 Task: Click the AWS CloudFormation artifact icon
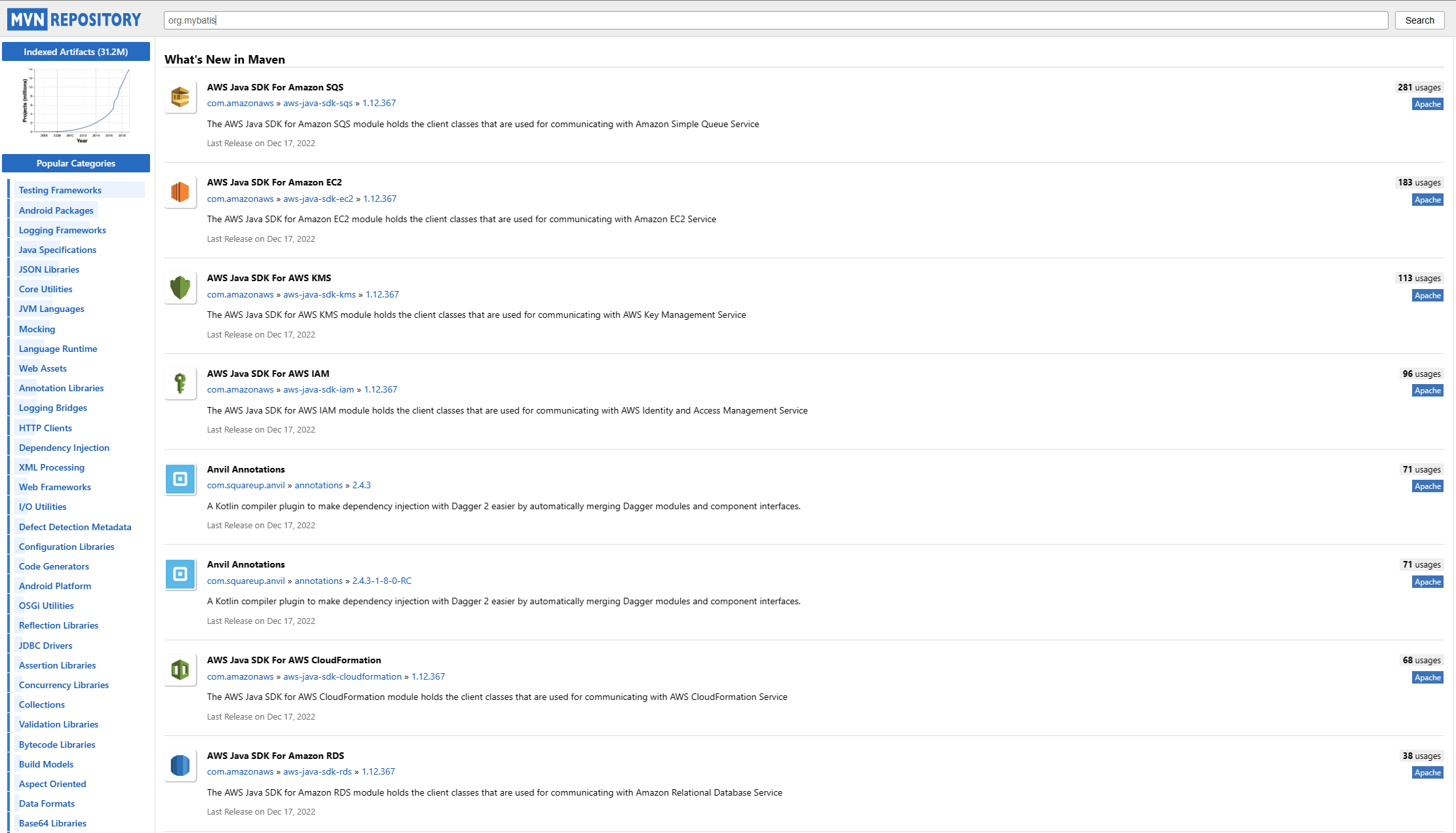click(180, 670)
